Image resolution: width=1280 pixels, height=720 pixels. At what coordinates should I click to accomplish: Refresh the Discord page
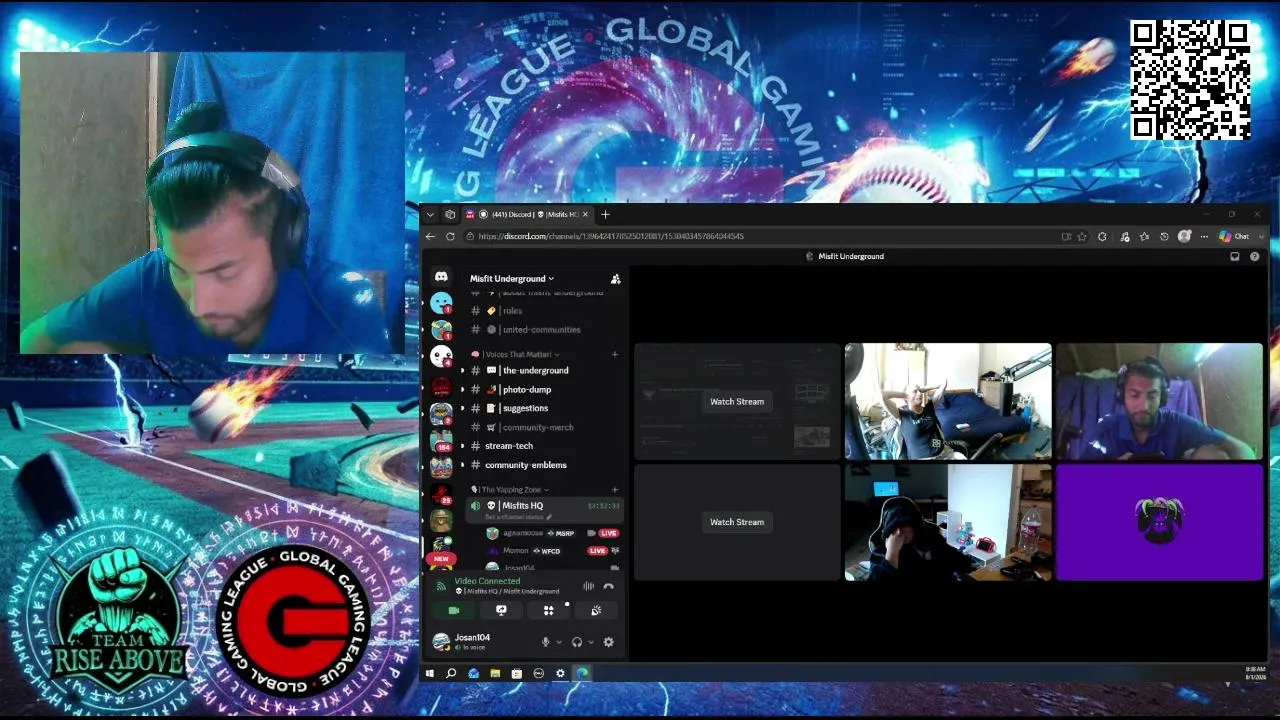click(450, 237)
